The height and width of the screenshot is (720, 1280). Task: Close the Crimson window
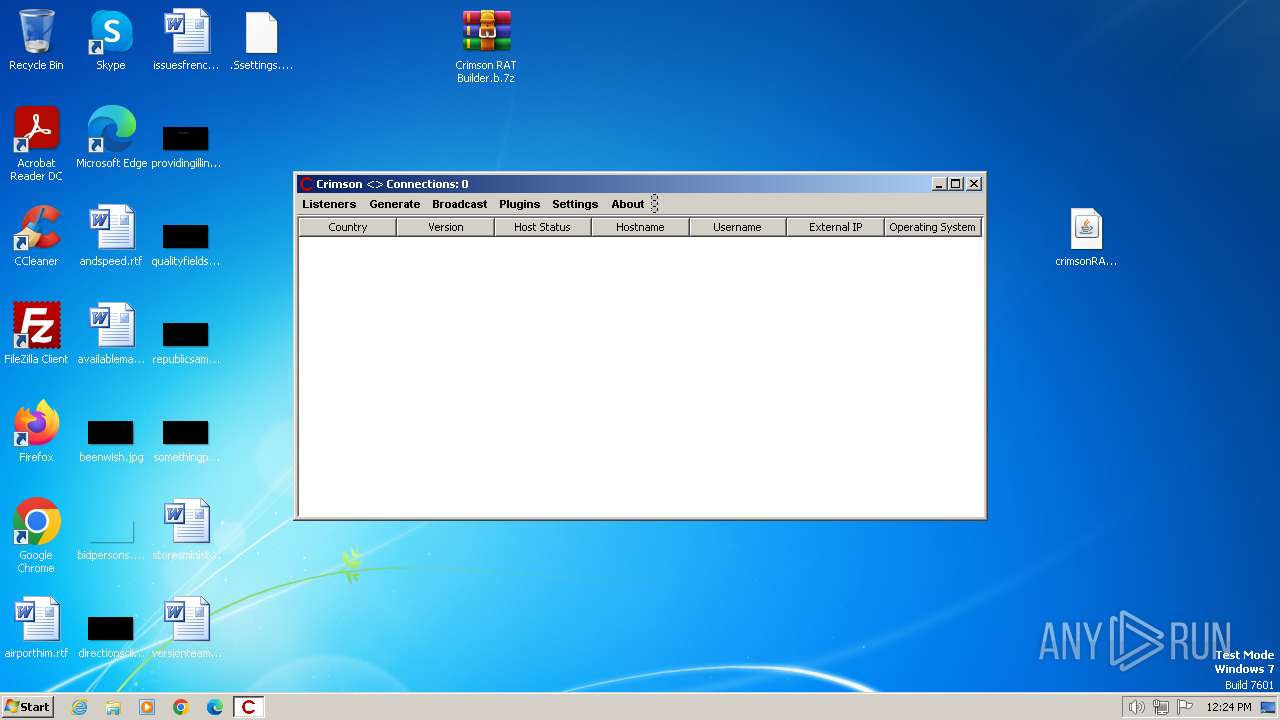coord(974,184)
